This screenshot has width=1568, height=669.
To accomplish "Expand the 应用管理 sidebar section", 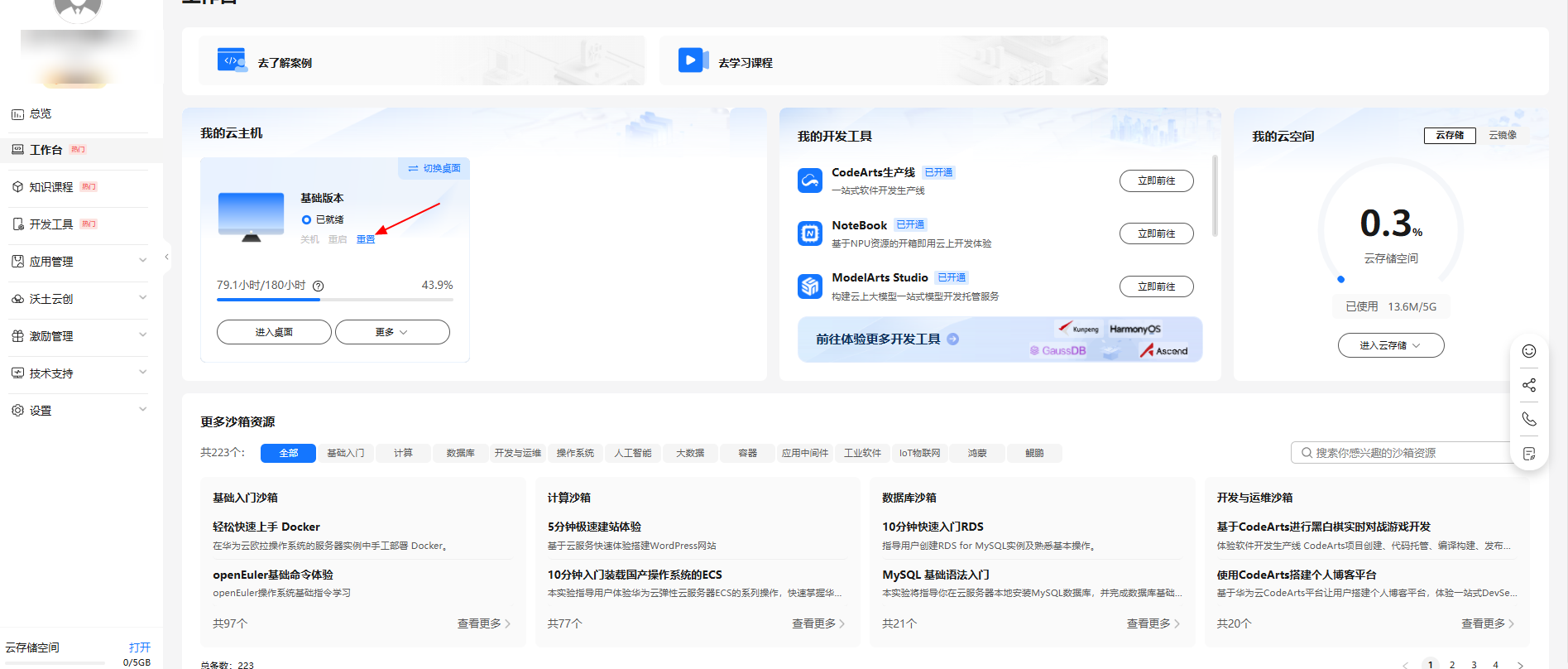I will point(79,262).
